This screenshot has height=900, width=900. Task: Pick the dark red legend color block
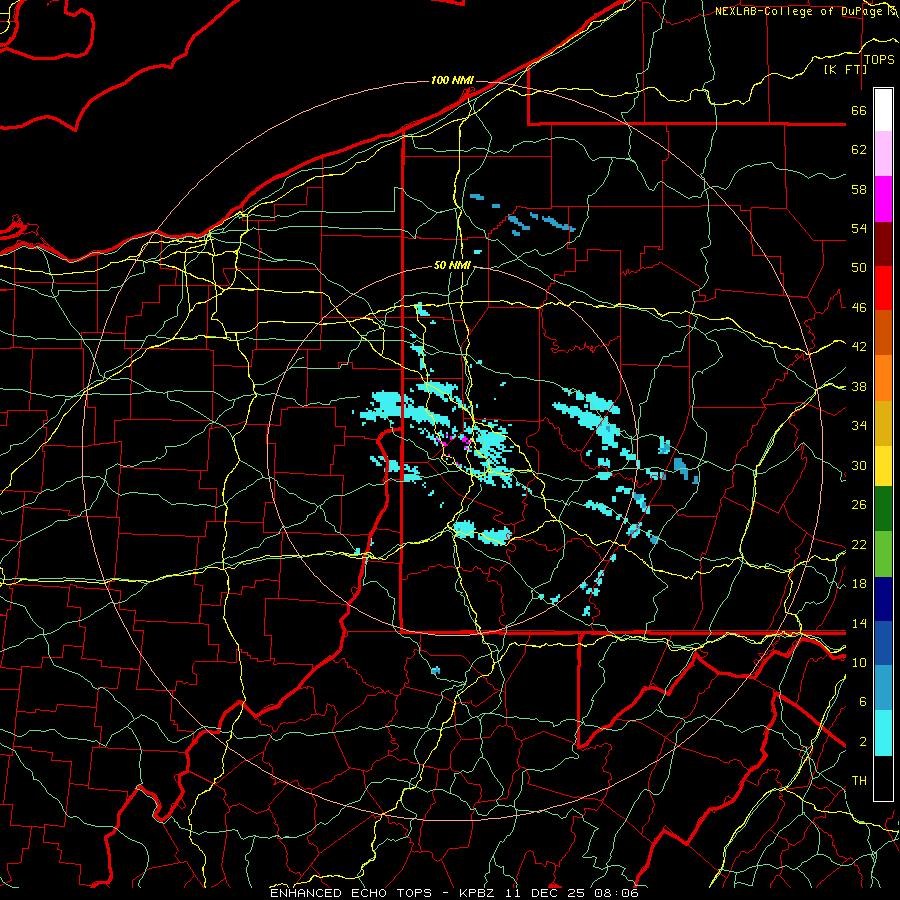pos(883,243)
